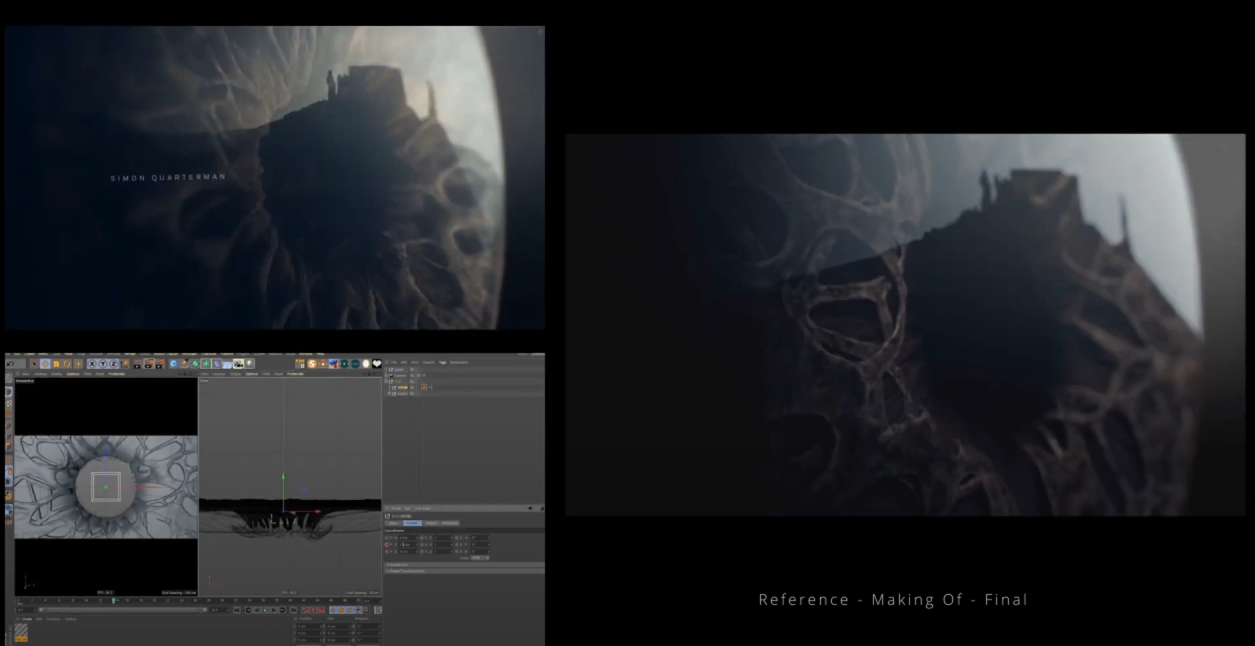This screenshot has height=646, width=1255.
Task: Toggle Scale keyframe recording button
Action: (341, 610)
